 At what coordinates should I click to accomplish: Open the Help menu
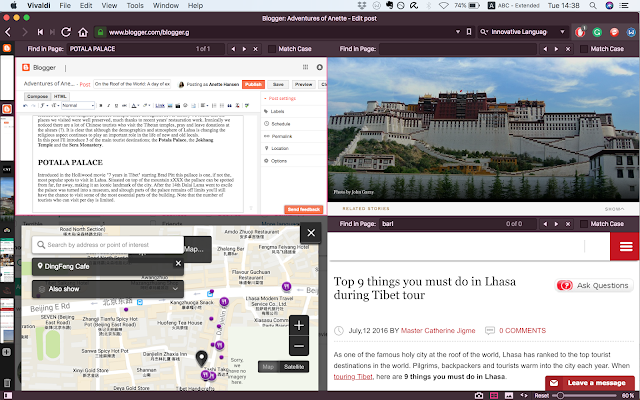[195, 5]
